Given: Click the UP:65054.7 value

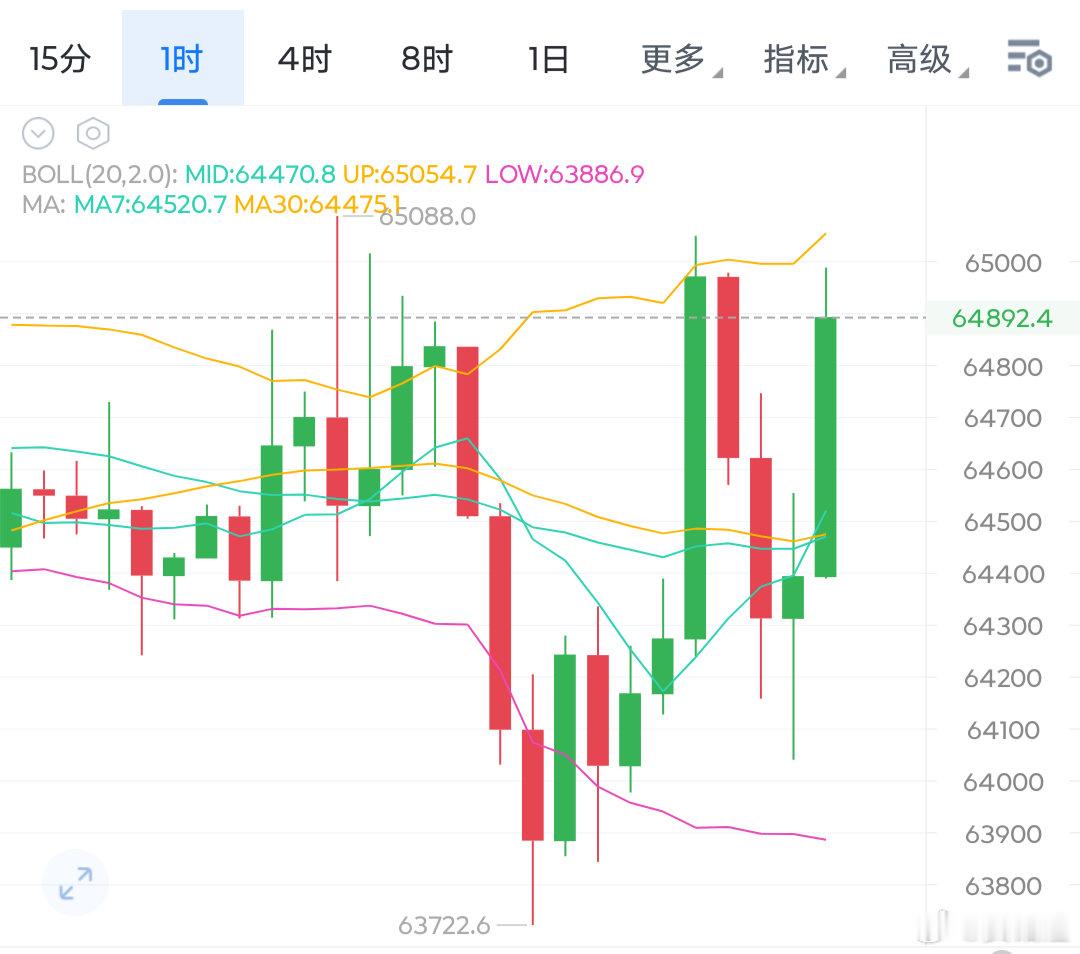Looking at the screenshot, I should point(410,174).
